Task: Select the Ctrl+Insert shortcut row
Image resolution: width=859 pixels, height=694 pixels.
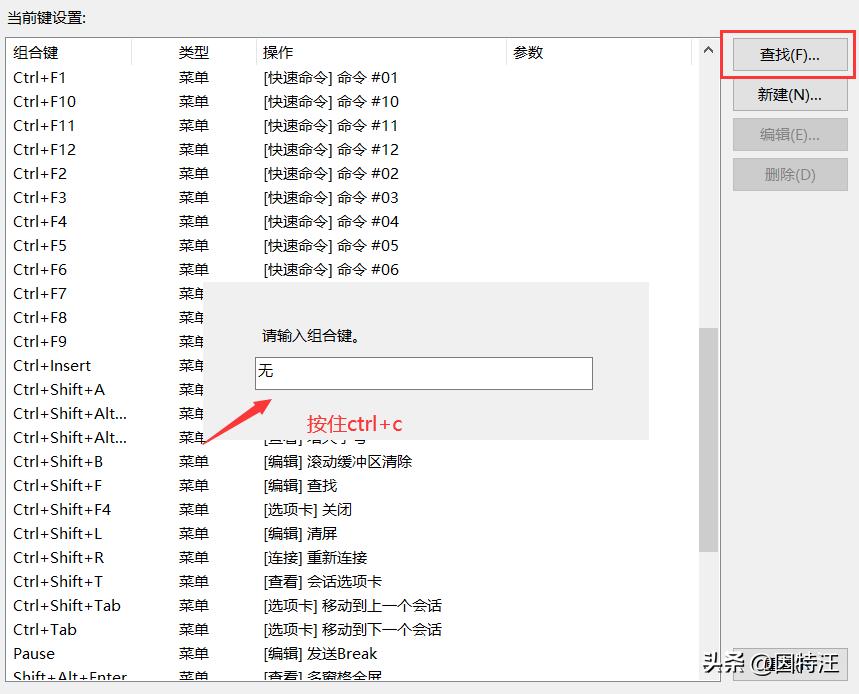Action: point(100,365)
